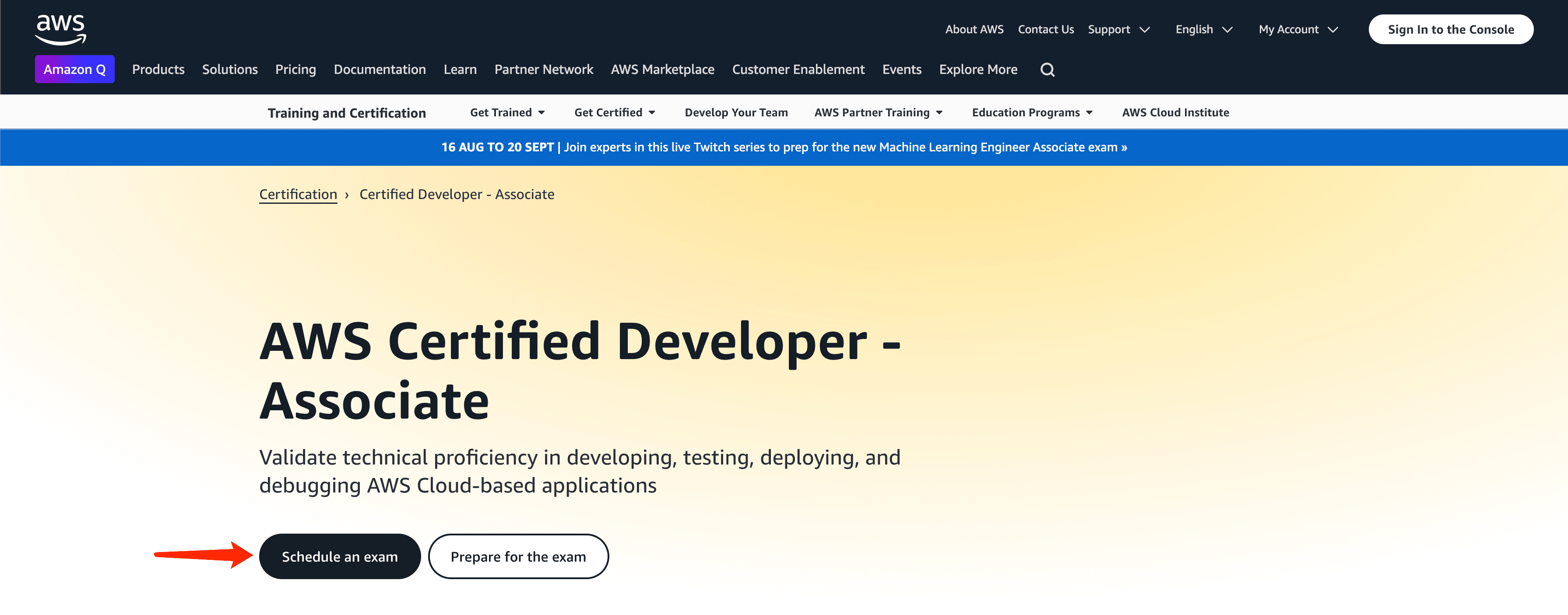Expand Education Programs menu
Image resolution: width=1568 pixels, height=615 pixels.
coord(1032,112)
